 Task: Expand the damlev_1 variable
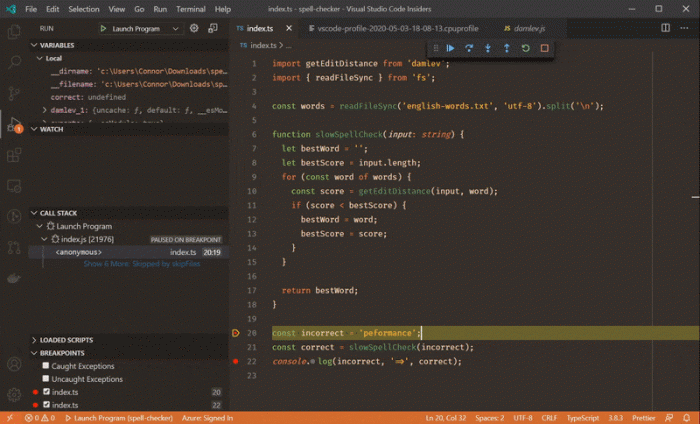click(43, 108)
